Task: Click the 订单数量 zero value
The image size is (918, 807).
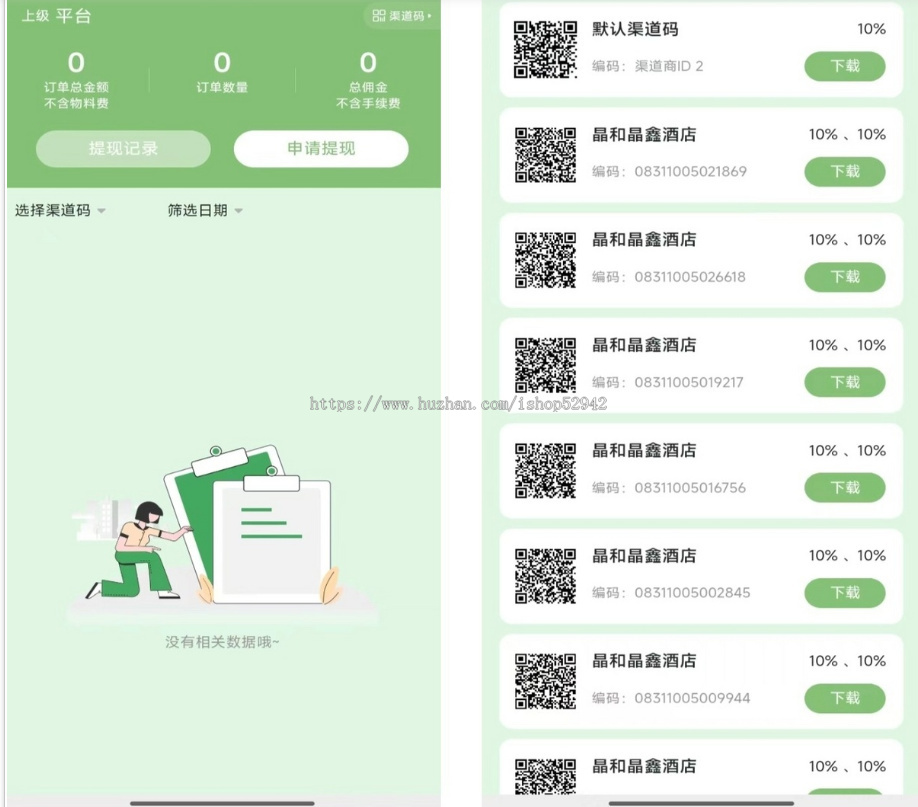Action: click(x=222, y=63)
